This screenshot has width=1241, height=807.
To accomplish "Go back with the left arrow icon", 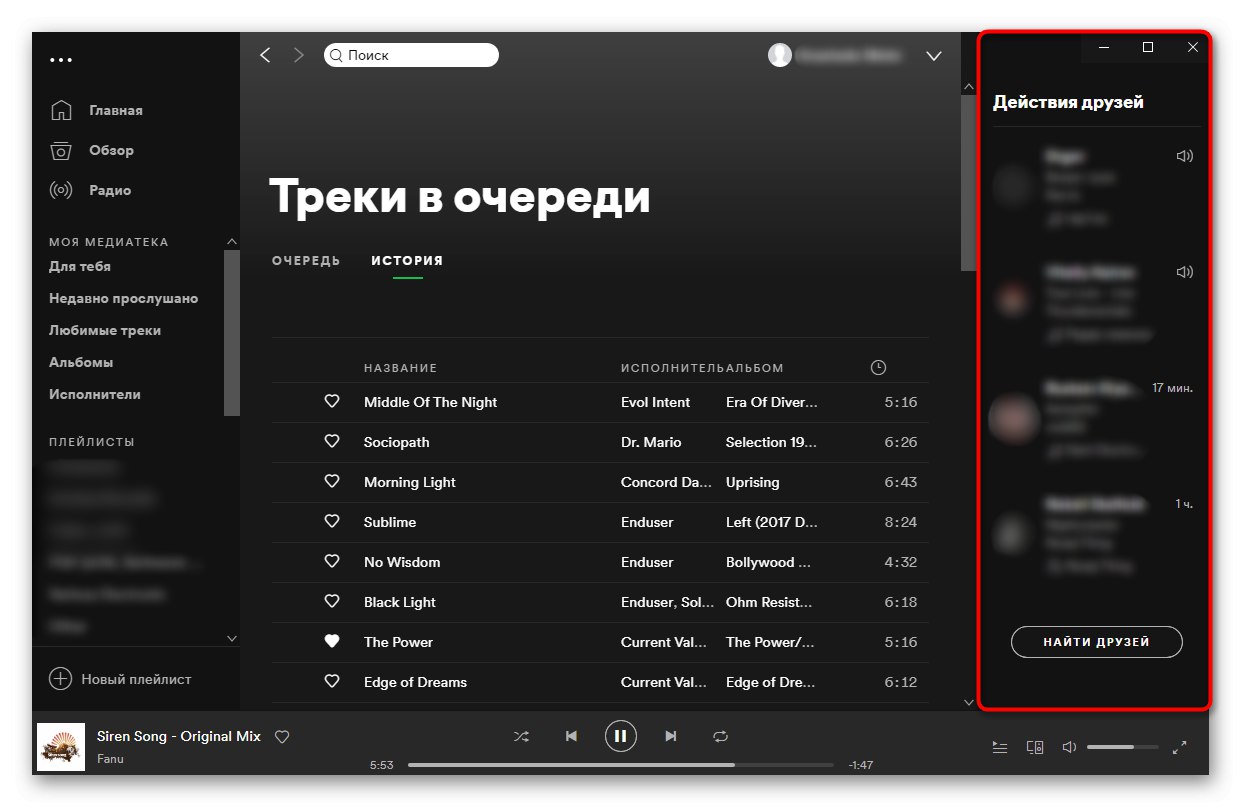I will pos(265,55).
